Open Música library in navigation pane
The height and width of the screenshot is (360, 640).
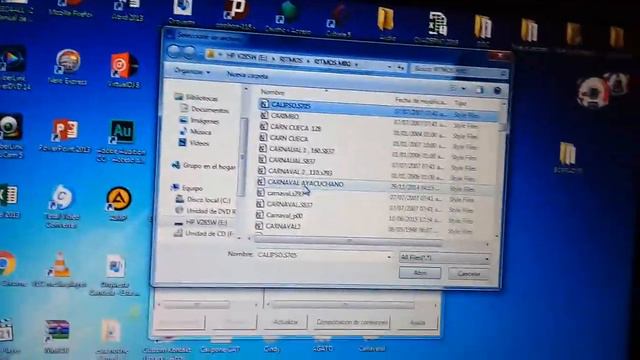point(196,131)
